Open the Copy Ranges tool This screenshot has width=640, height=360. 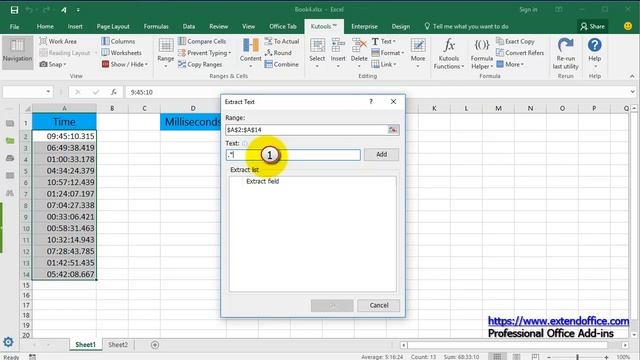200,64
